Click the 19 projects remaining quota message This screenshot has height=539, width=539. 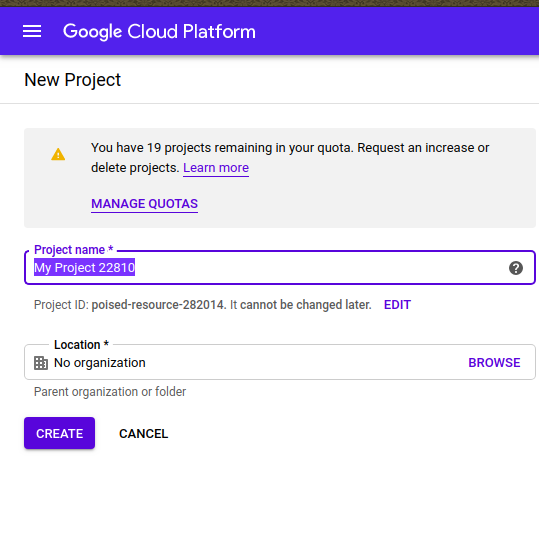pos(290,158)
